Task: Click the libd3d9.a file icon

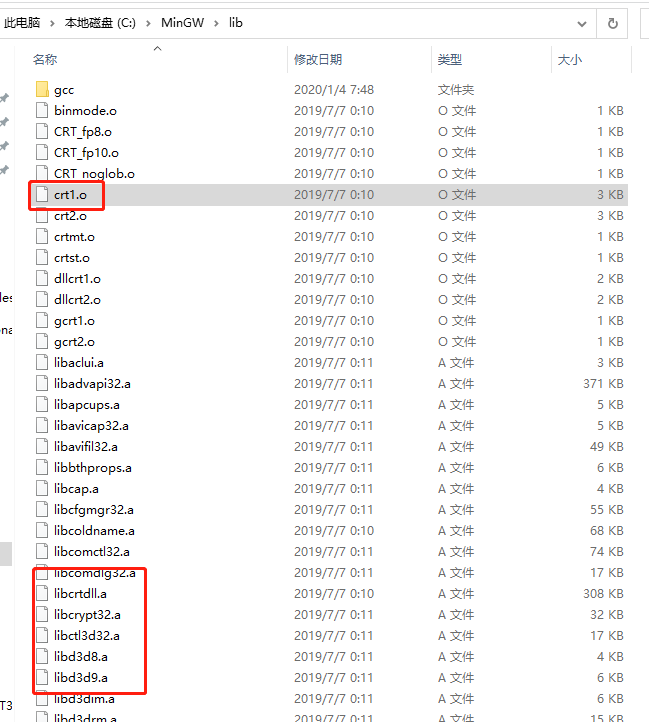Action: click(42, 678)
